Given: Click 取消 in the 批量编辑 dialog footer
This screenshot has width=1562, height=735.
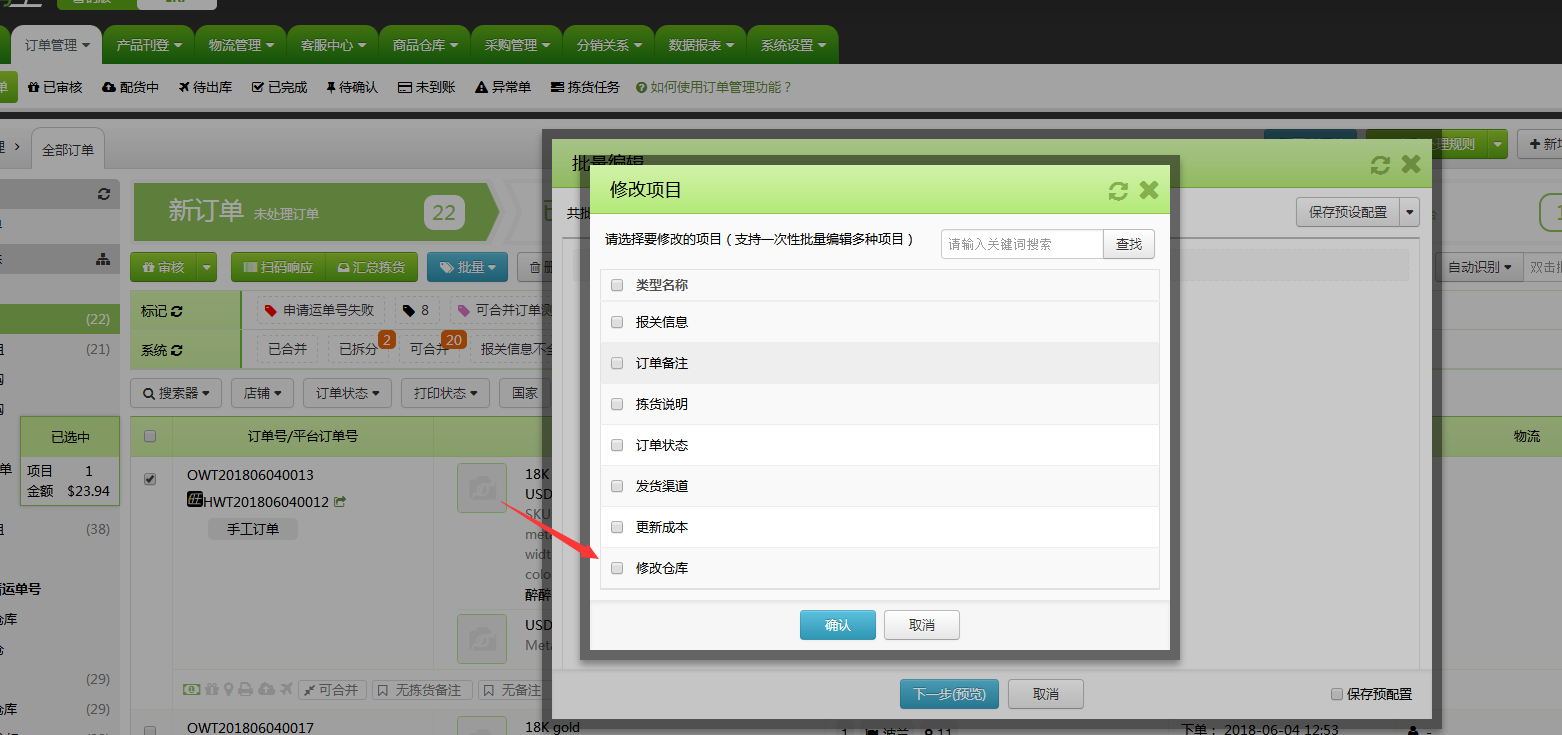Looking at the screenshot, I should pyautogui.click(x=1046, y=694).
